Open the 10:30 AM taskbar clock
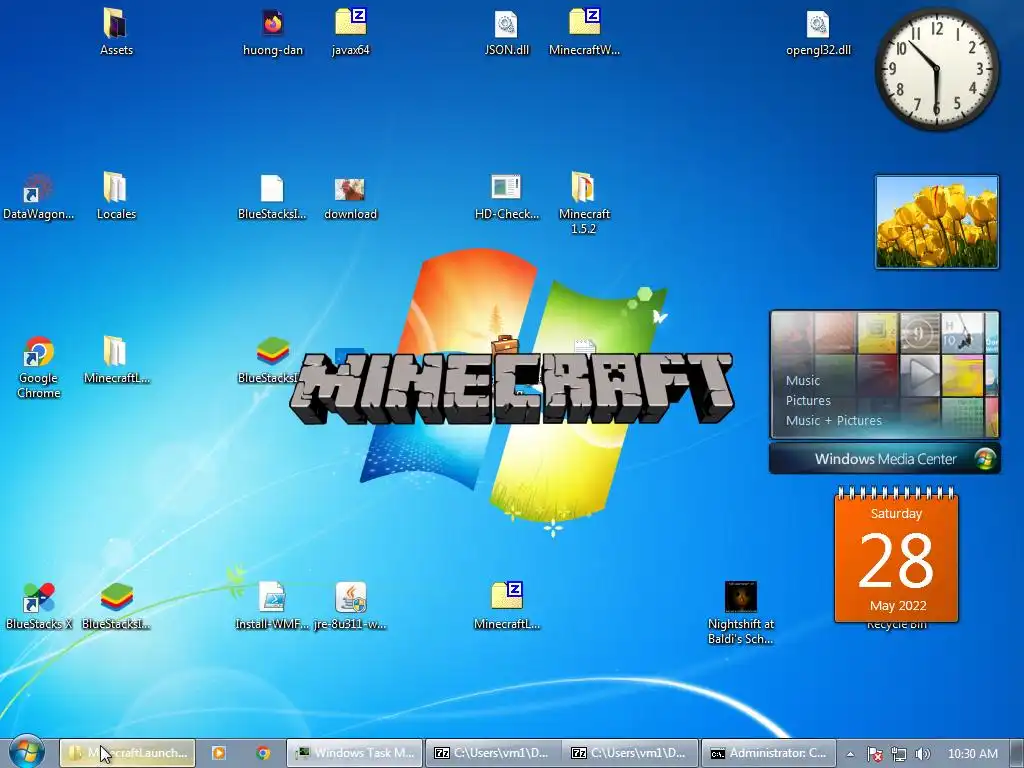 point(972,754)
